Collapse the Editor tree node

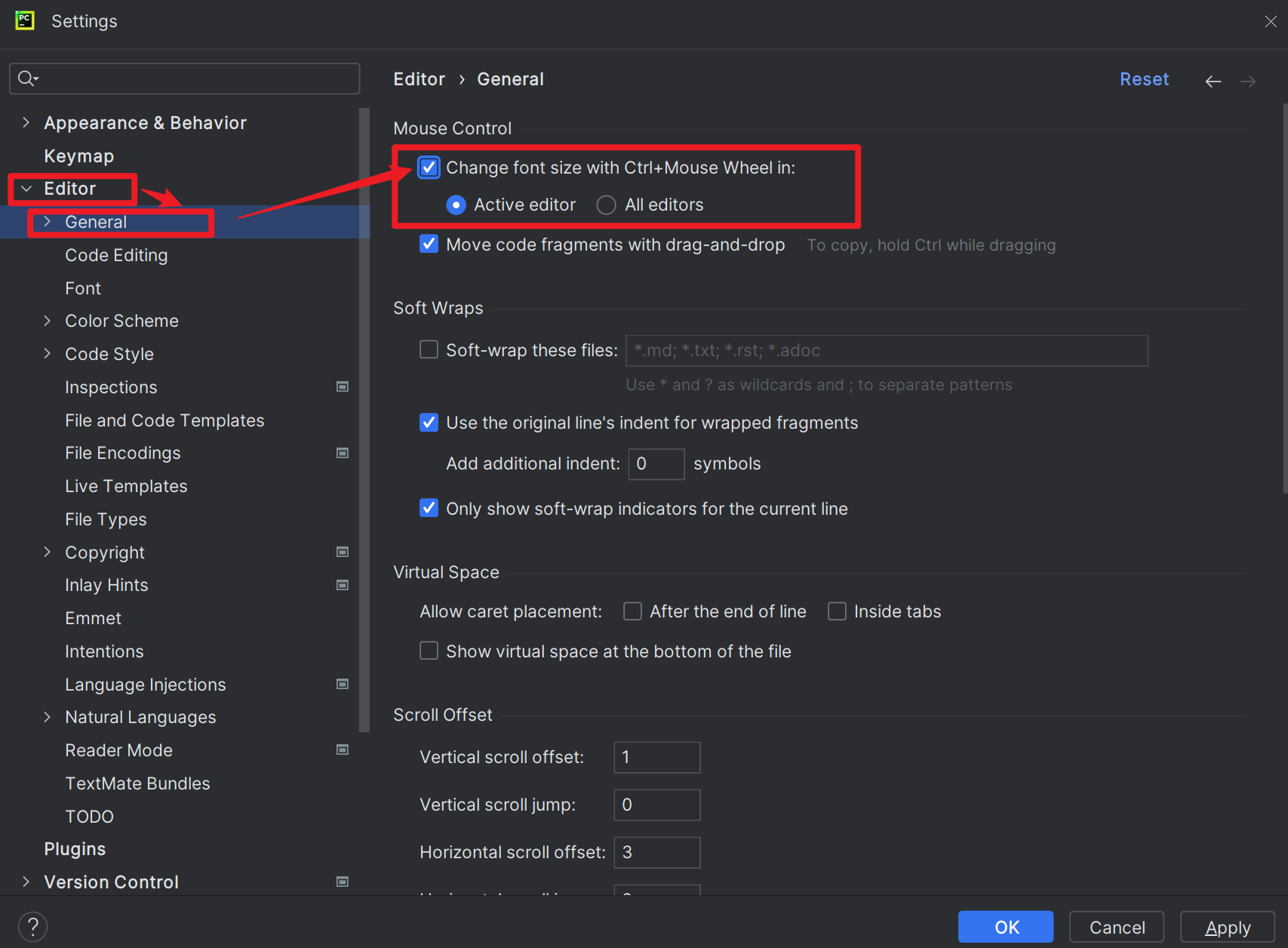[x=26, y=189]
